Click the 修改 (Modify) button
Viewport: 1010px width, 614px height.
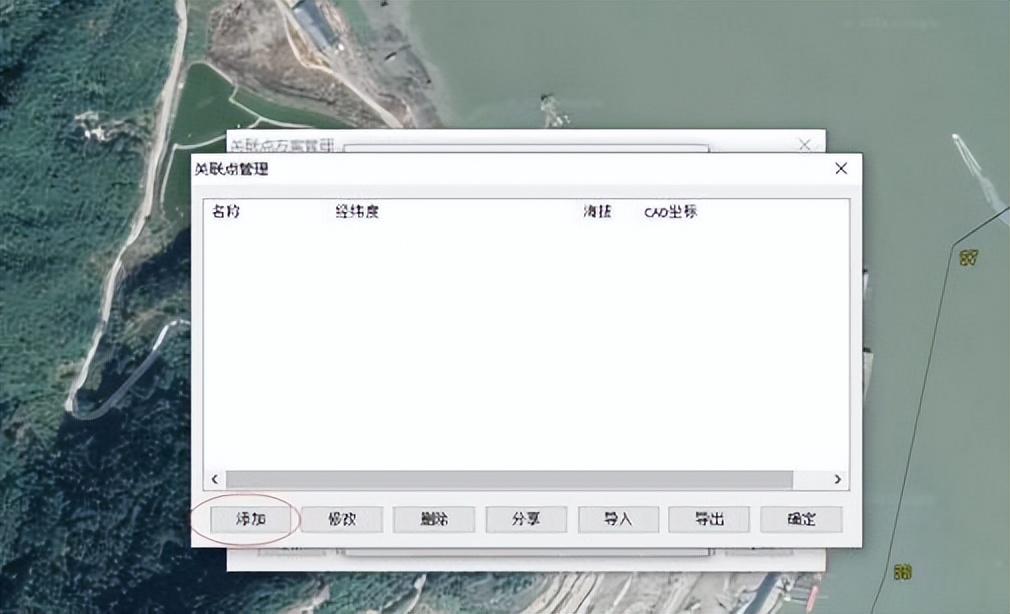tap(343, 519)
